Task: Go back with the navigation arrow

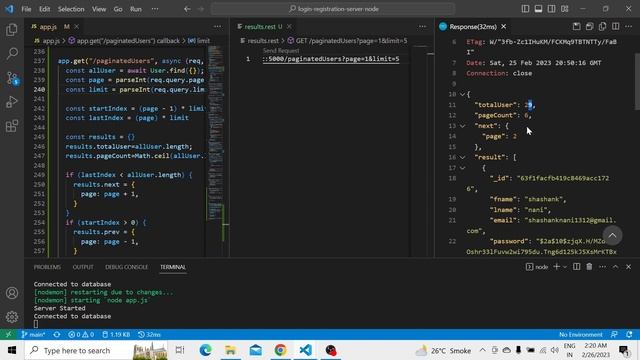Action: (x=187, y=9)
